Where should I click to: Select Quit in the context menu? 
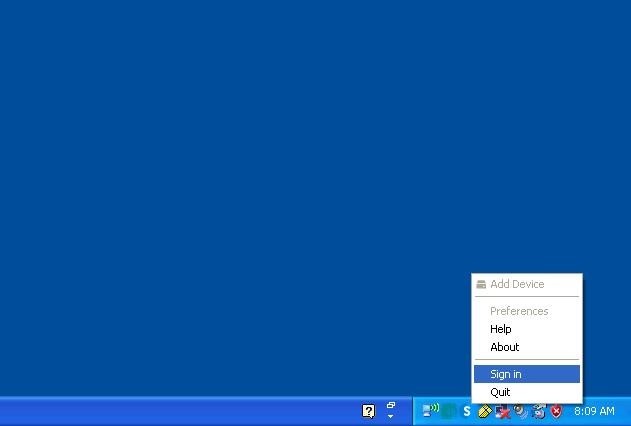(527, 392)
